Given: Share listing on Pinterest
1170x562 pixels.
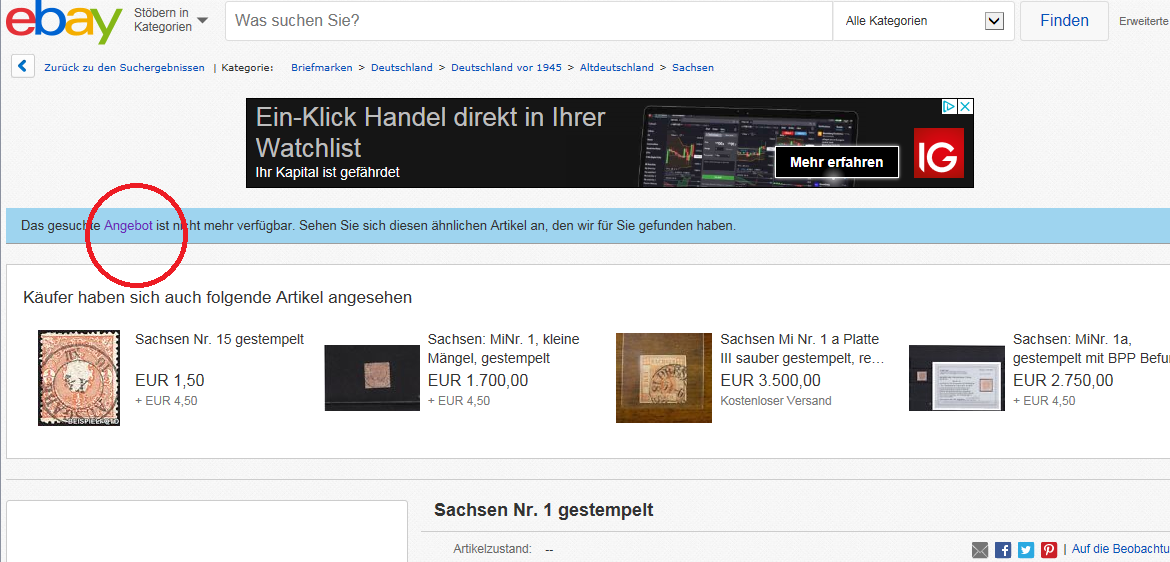Looking at the screenshot, I should (x=1049, y=550).
